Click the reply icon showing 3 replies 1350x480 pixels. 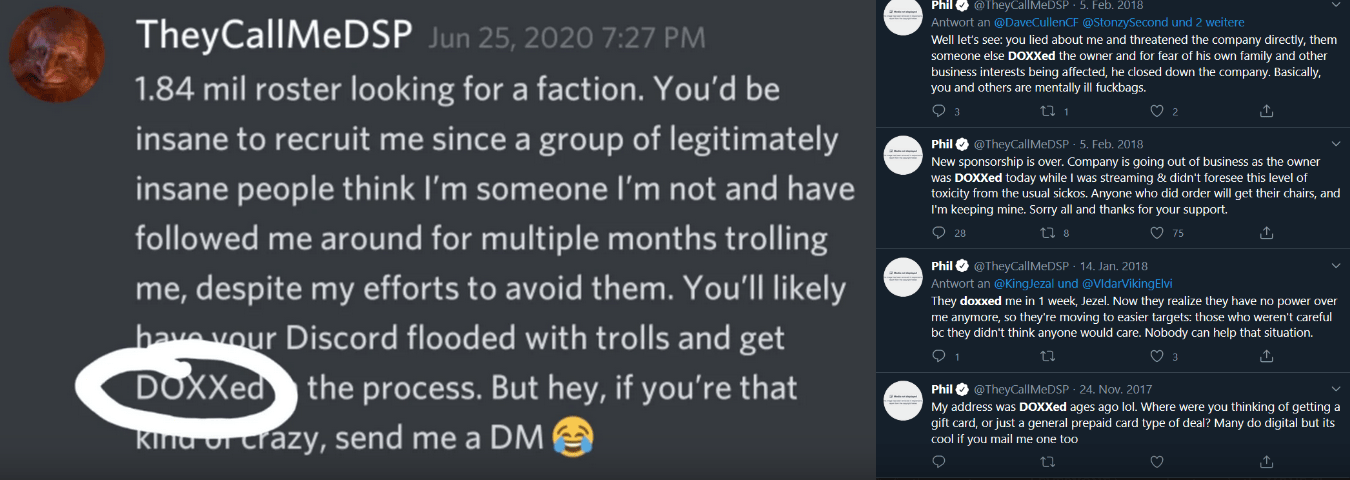tap(938, 111)
